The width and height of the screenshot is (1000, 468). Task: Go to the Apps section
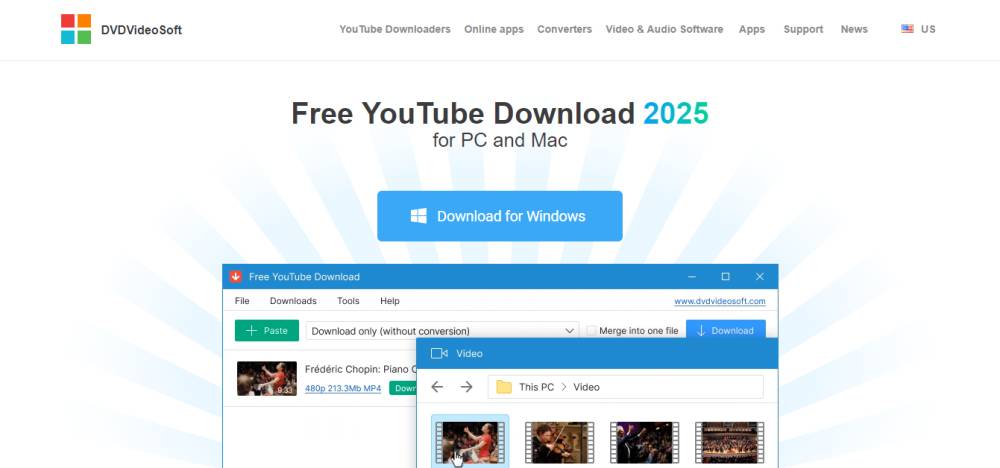(x=752, y=29)
